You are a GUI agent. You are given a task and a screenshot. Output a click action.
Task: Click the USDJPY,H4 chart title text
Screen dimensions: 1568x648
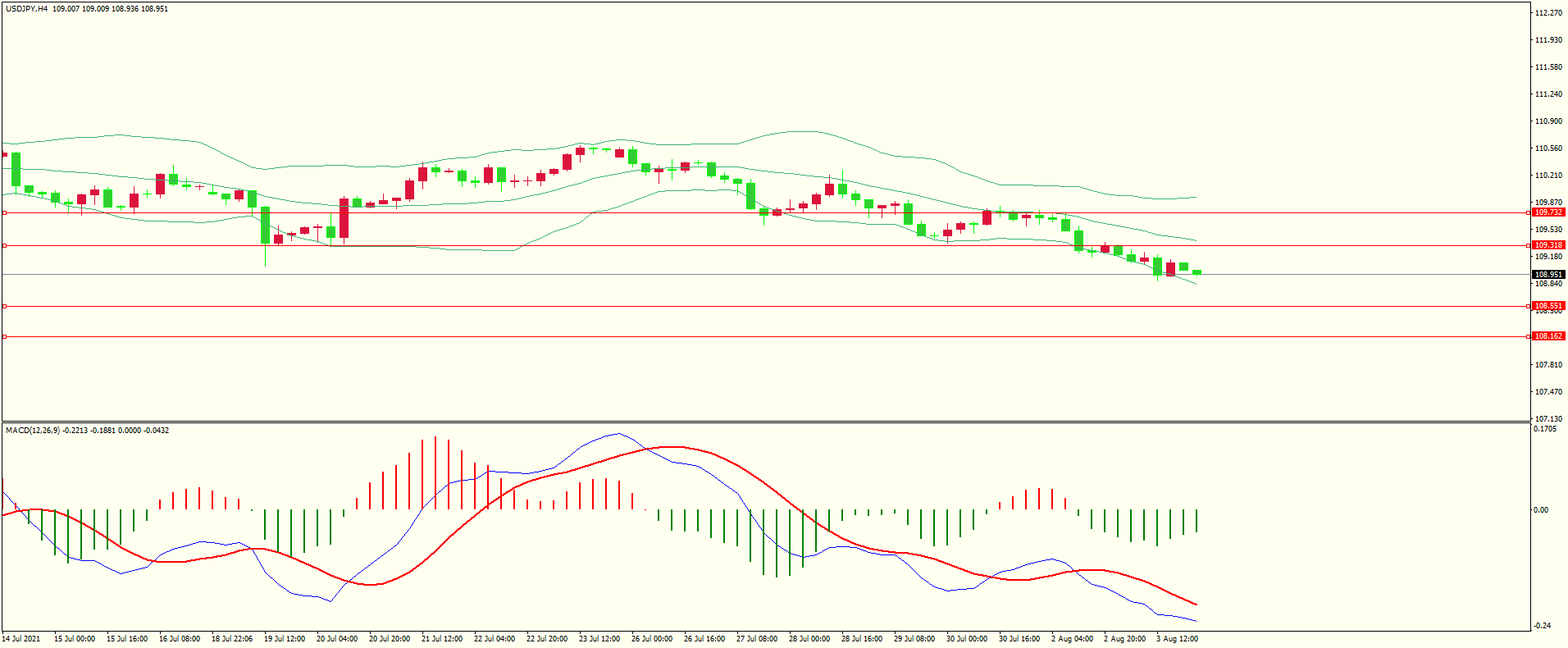coord(26,9)
